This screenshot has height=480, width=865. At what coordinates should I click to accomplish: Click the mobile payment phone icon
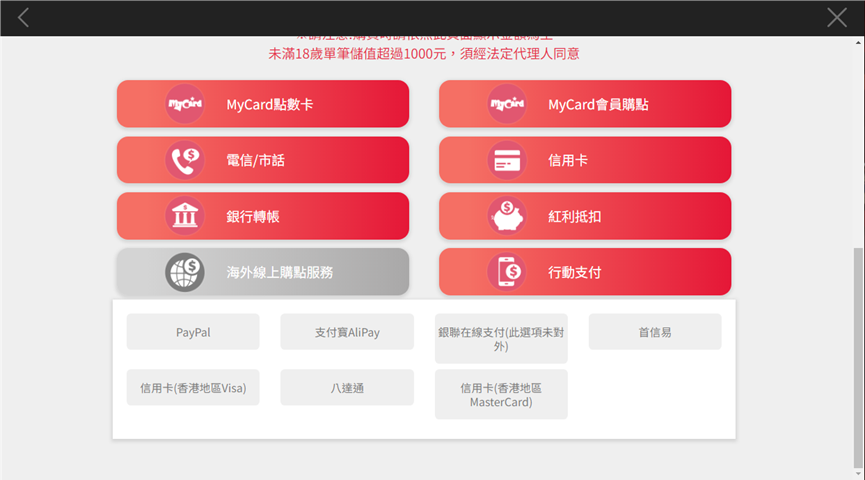pyautogui.click(x=507, y=272)
